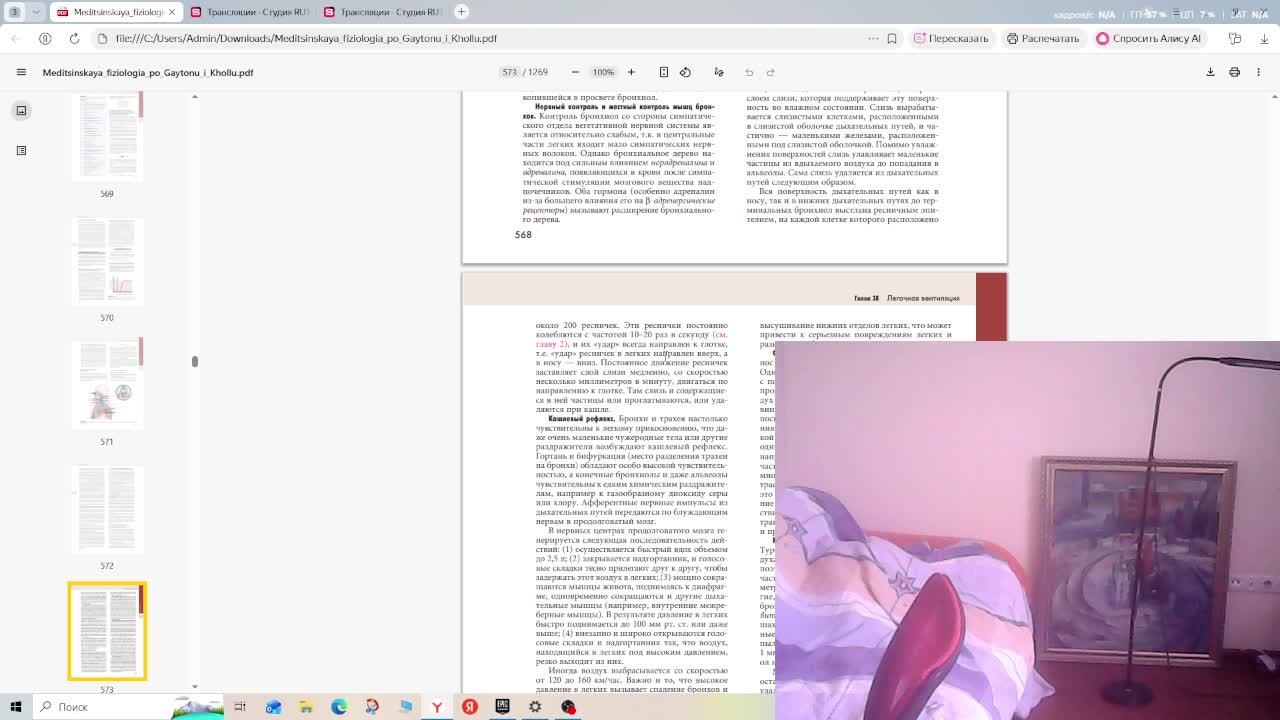Screen dimensions: 1280x720
Task: Click the 100% zoom level field
Action: tap(603, 72)
